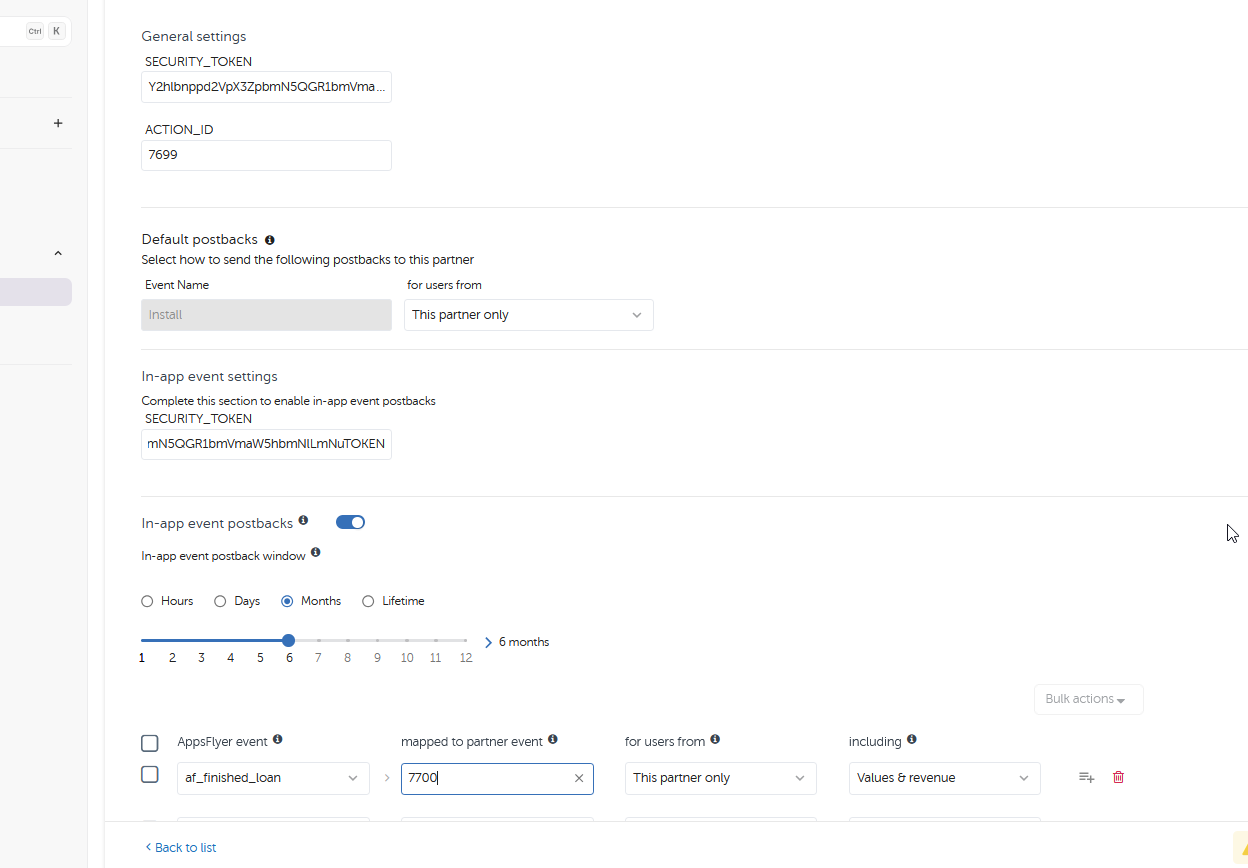Set postback window slider to 3
This screenshot has width=1248, height=868.
point(201,640)
